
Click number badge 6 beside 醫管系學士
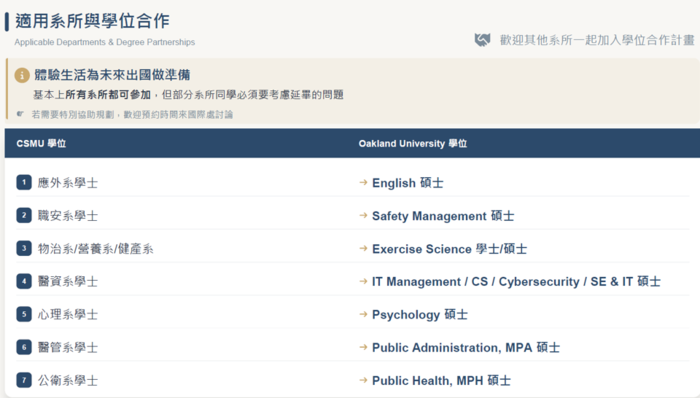[24, 348]
